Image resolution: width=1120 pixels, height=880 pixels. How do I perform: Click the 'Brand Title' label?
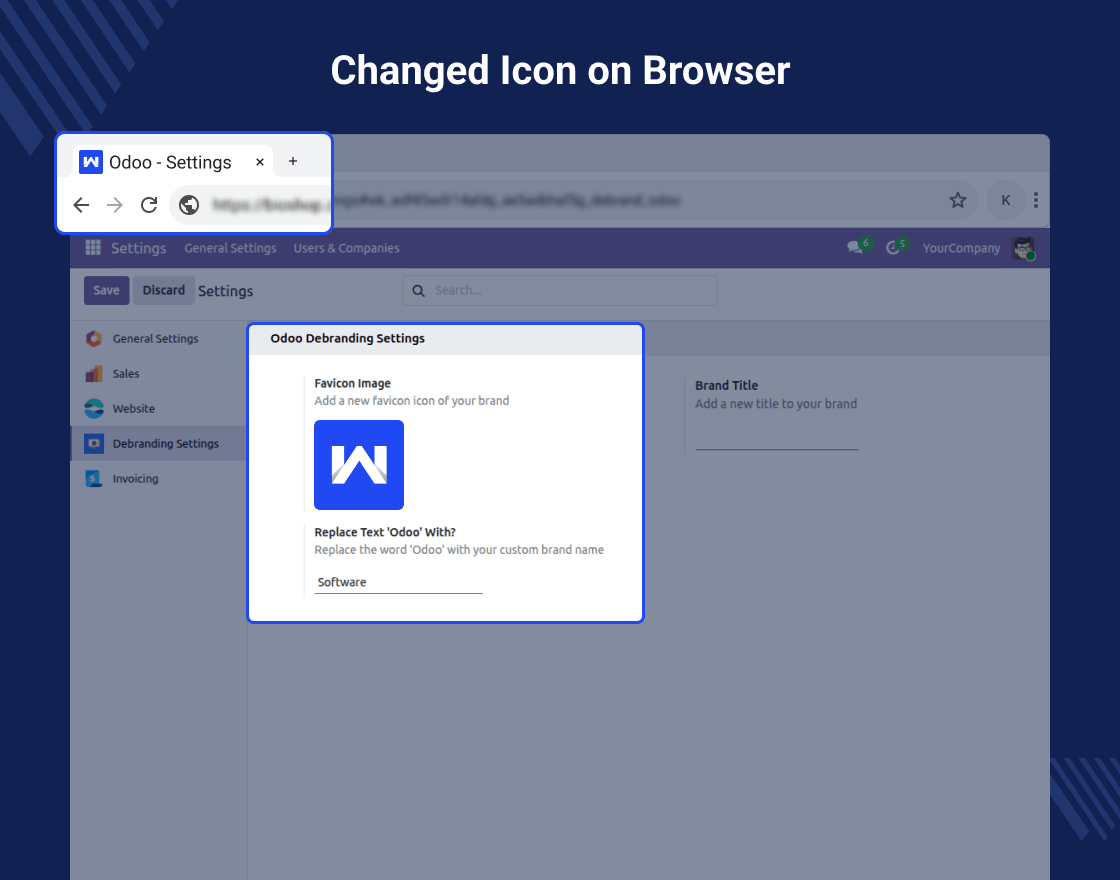coord(726,385)
